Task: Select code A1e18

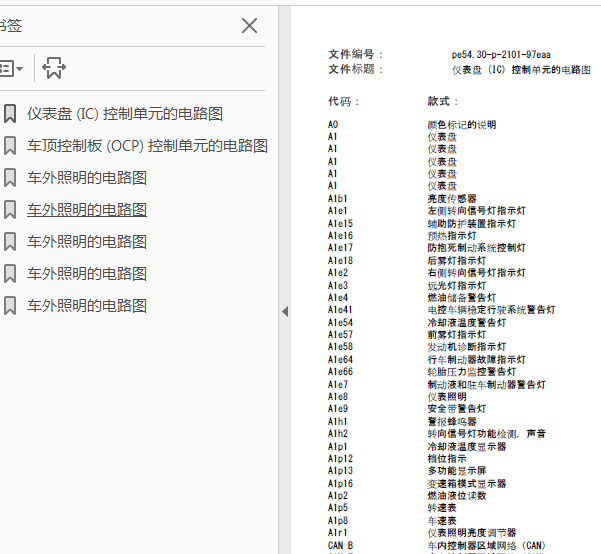Action: pyautogui.click(x=340, y=260)
